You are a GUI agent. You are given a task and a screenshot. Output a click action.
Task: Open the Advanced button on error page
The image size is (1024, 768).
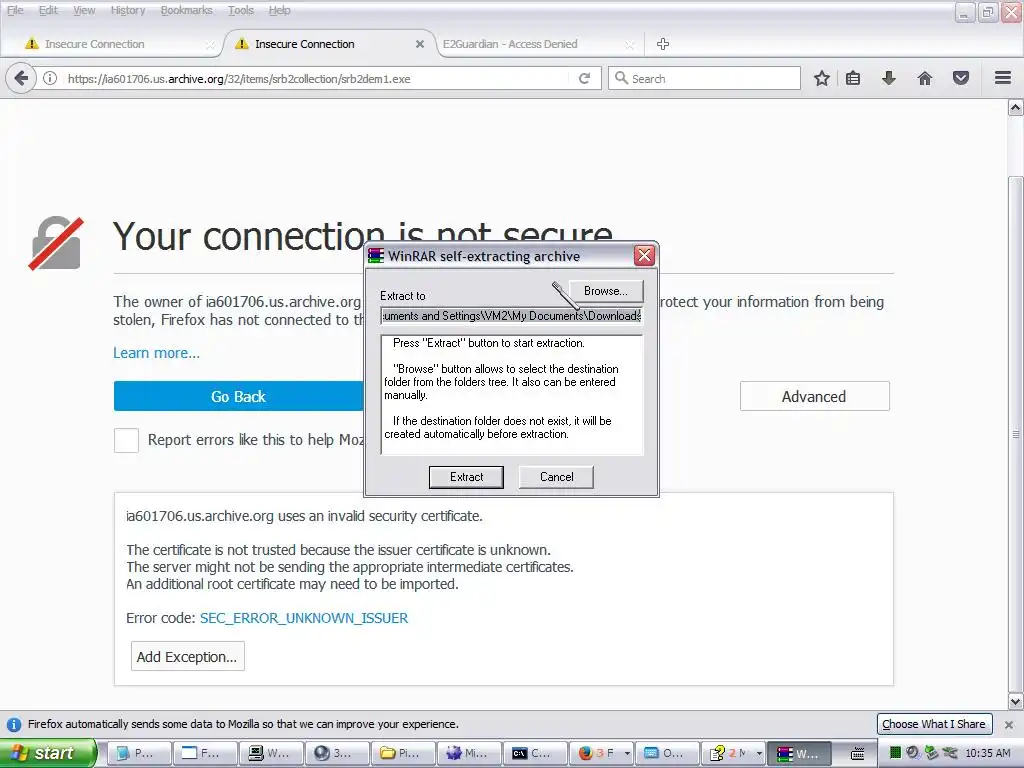click(x=814, y=396)
